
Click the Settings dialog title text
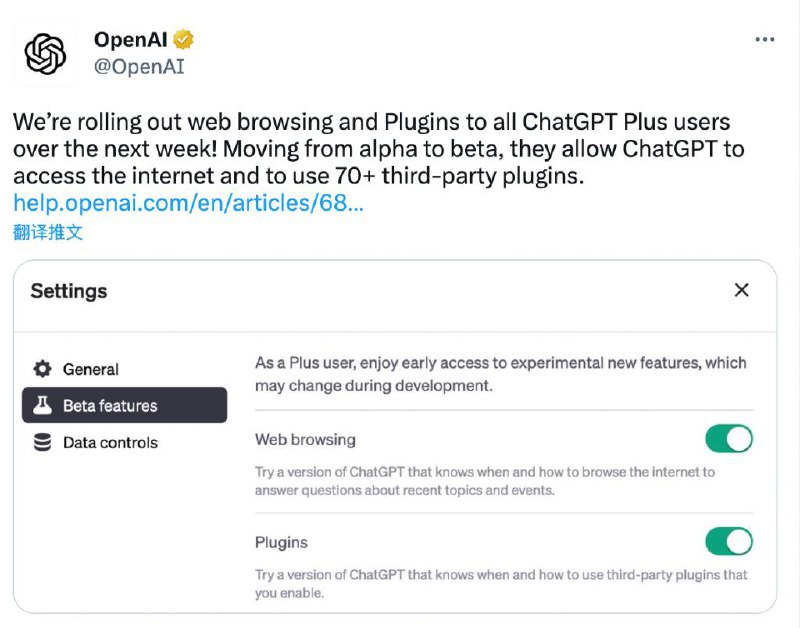pyautogui.click(x=68, y=291)
